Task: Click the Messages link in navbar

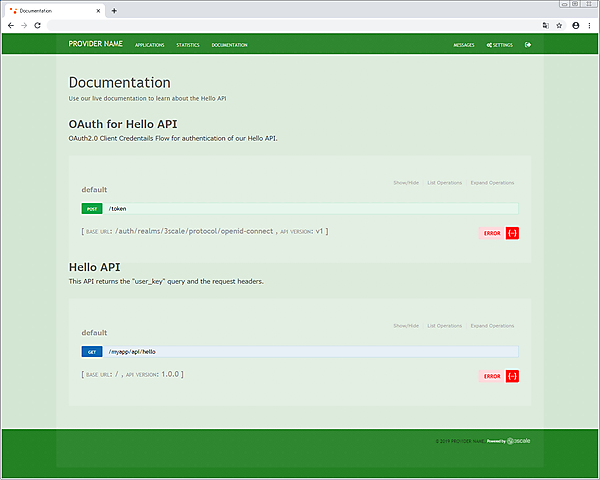Action: pos(464,45)
